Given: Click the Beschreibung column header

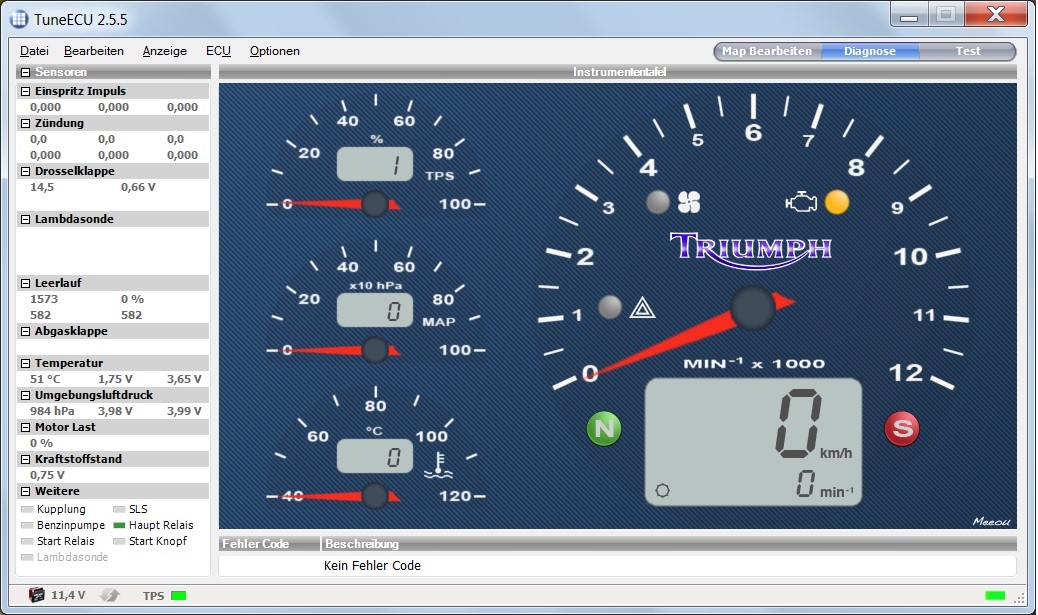Looking at the screenshot, I should (669, 544).
